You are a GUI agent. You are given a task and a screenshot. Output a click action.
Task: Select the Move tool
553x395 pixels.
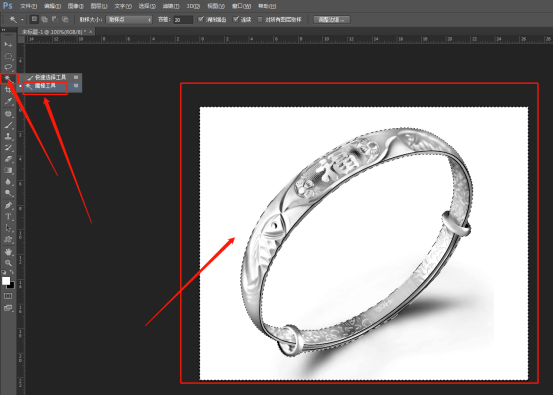[x=8, y=44]
